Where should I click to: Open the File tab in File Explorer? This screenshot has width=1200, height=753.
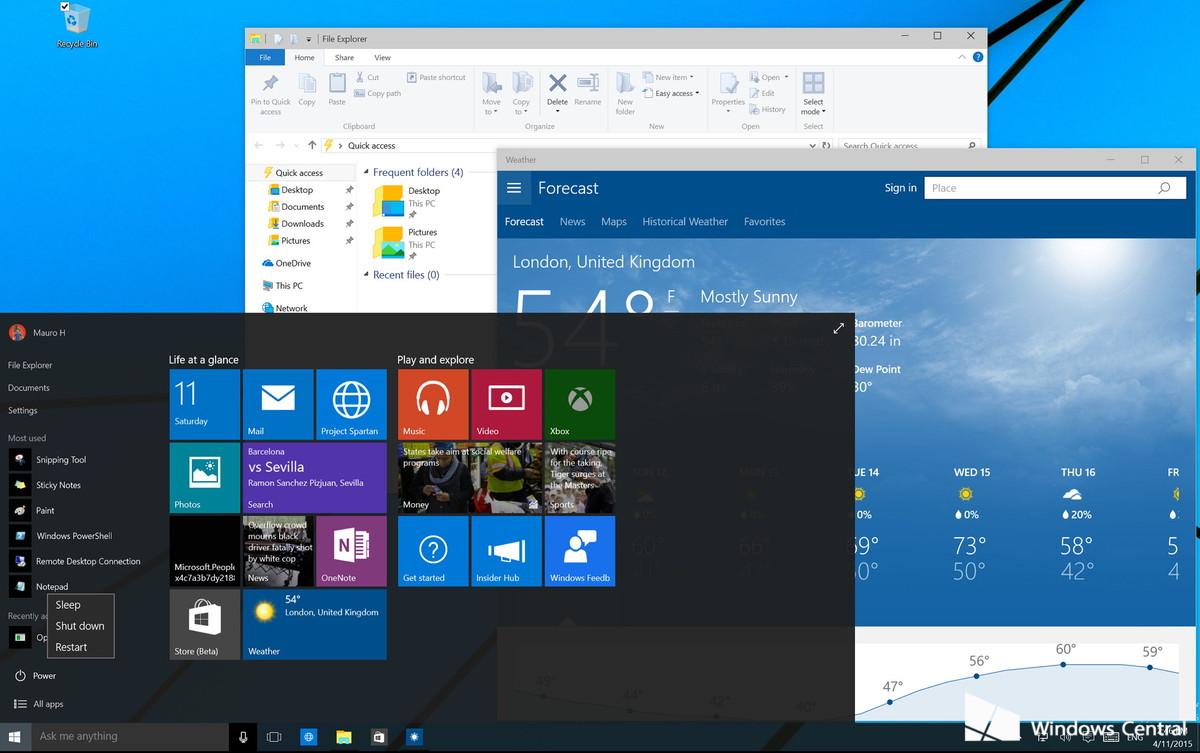(x=265, y=58)
